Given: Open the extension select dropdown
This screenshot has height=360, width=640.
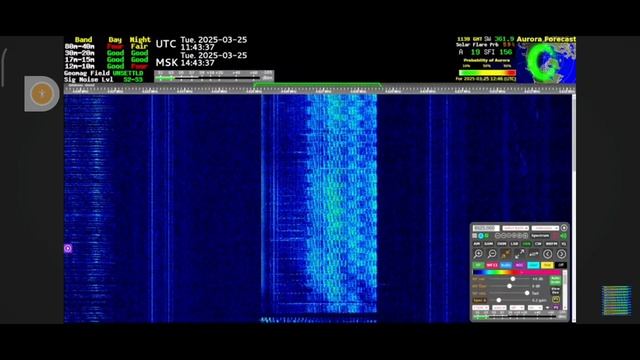Looking at the screenshot, I should [545, 228].
